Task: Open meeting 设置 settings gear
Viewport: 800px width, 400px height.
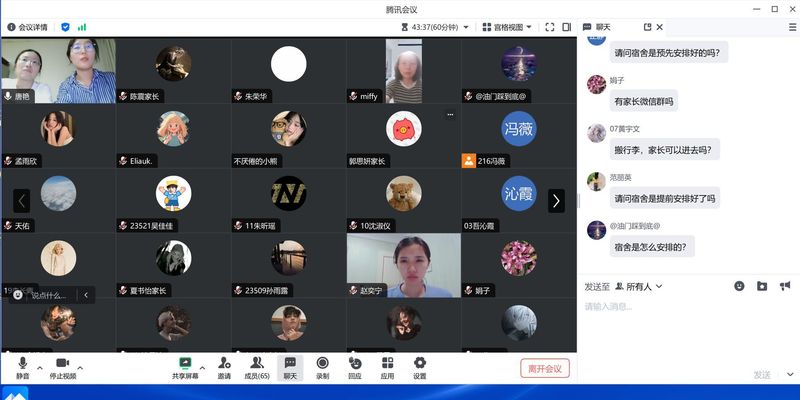Action: tap(420, 366)
